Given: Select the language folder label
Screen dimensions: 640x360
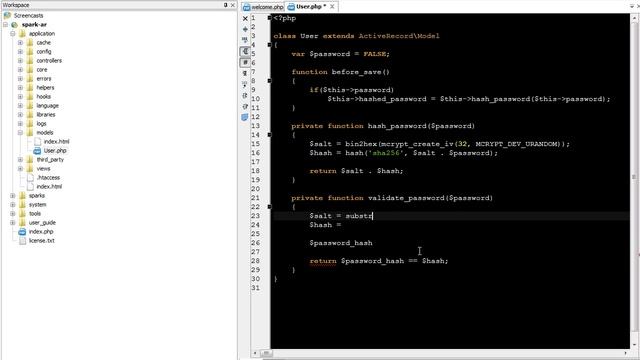Looking at the screenshot, I should coord(47,105).
